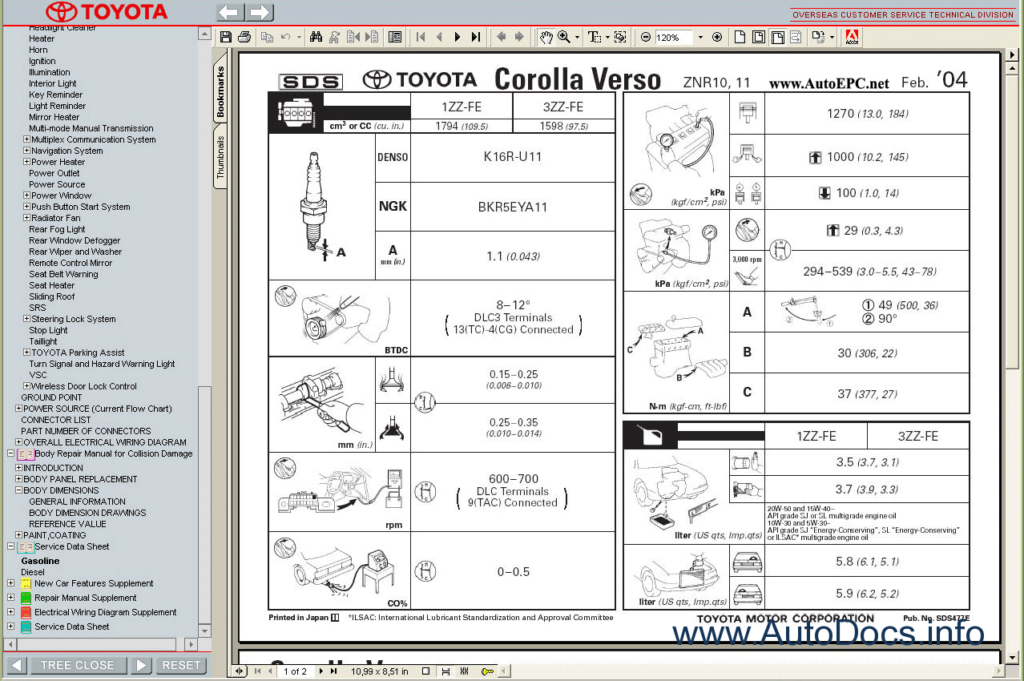Image resolution: width=1024 pixels, height=681 pixels.
Task: Select Continuous layout in status bar
Action: [x=445, y=671]
